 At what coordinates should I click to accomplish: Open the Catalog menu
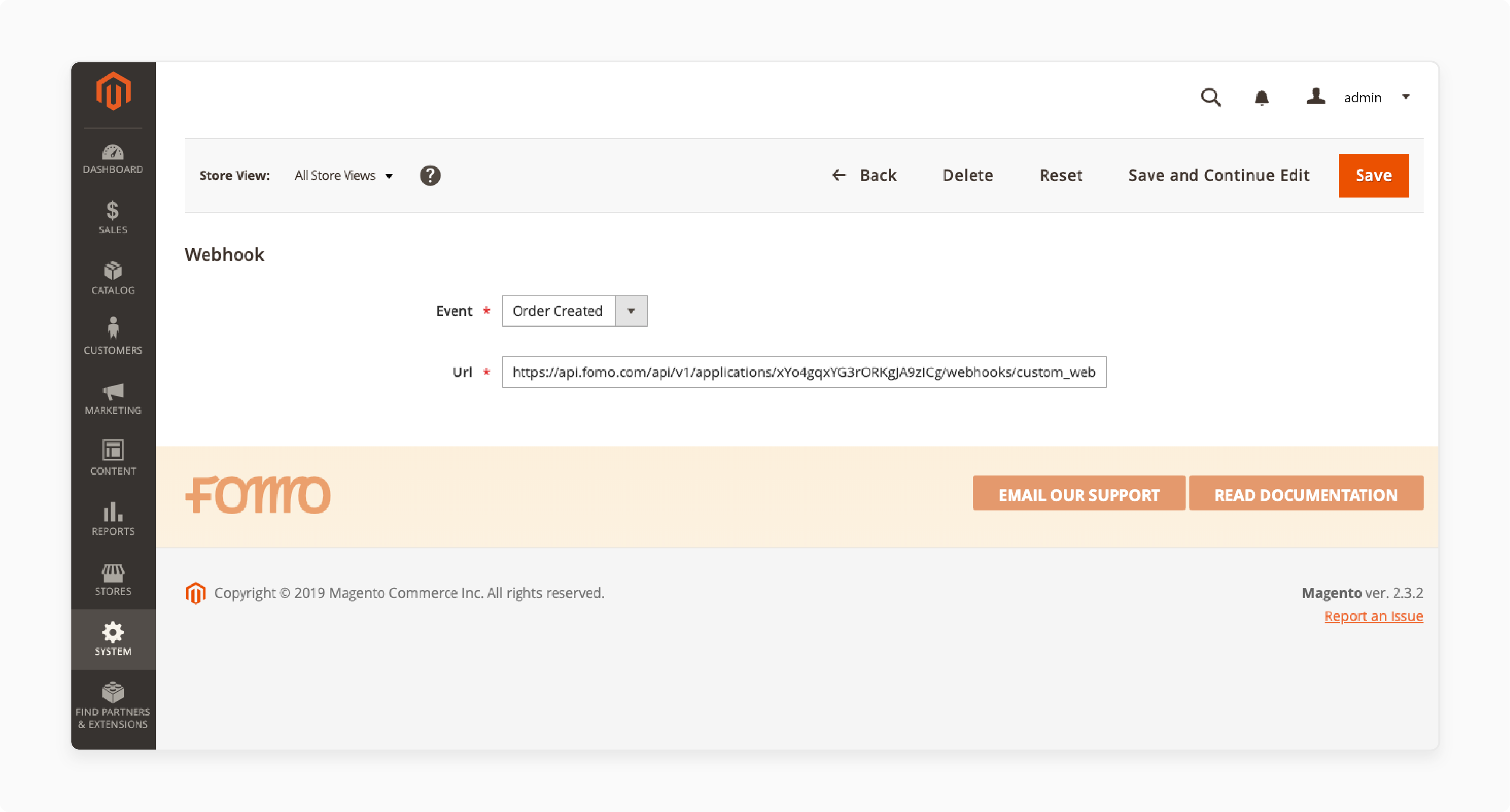click(x=112, y=278)
